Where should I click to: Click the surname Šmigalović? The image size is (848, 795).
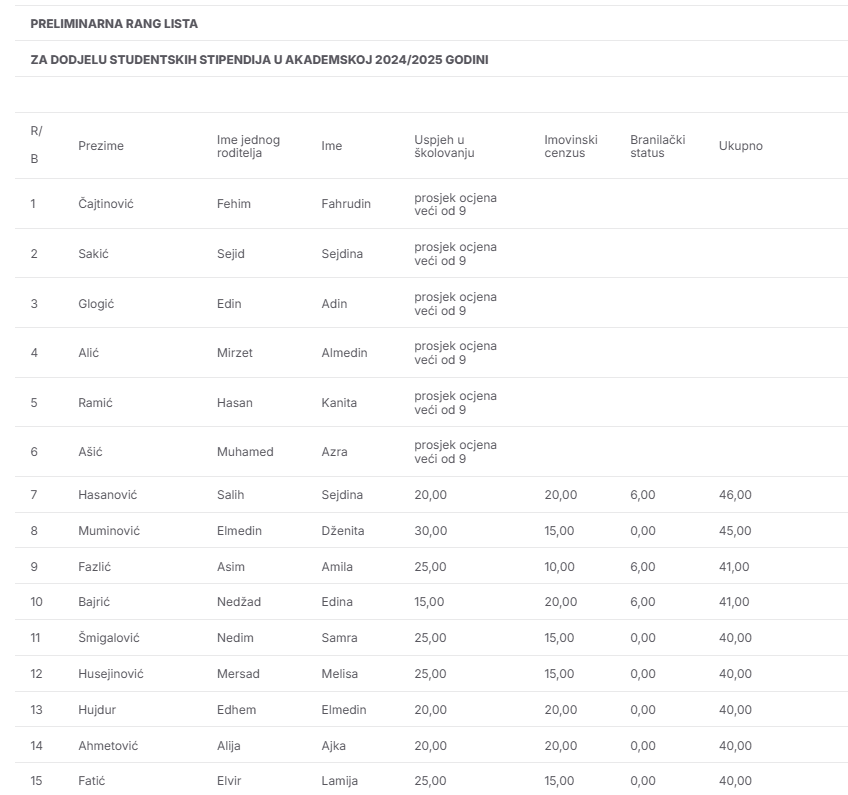(109, 638)
